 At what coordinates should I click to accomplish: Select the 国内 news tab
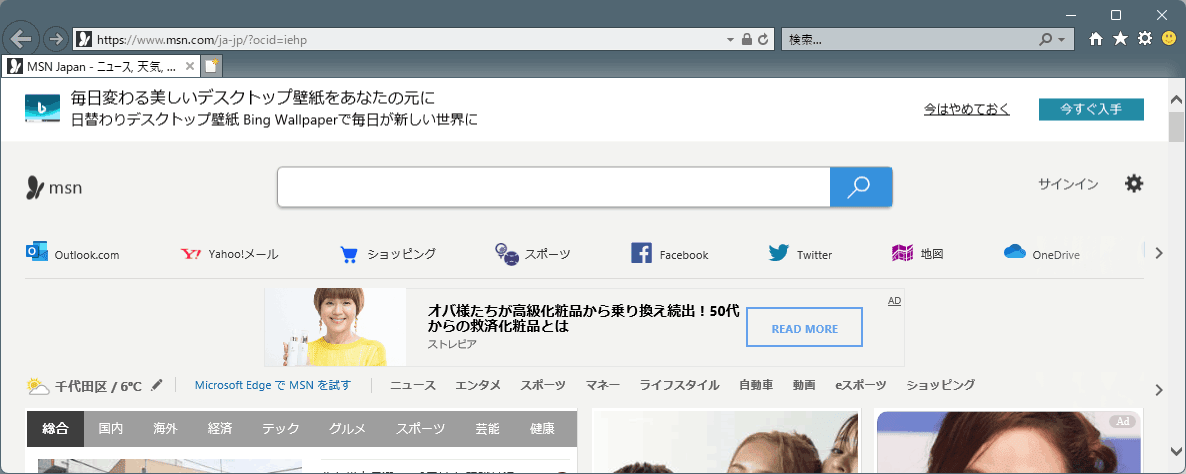pyautogui.click(x=111, y=429)
